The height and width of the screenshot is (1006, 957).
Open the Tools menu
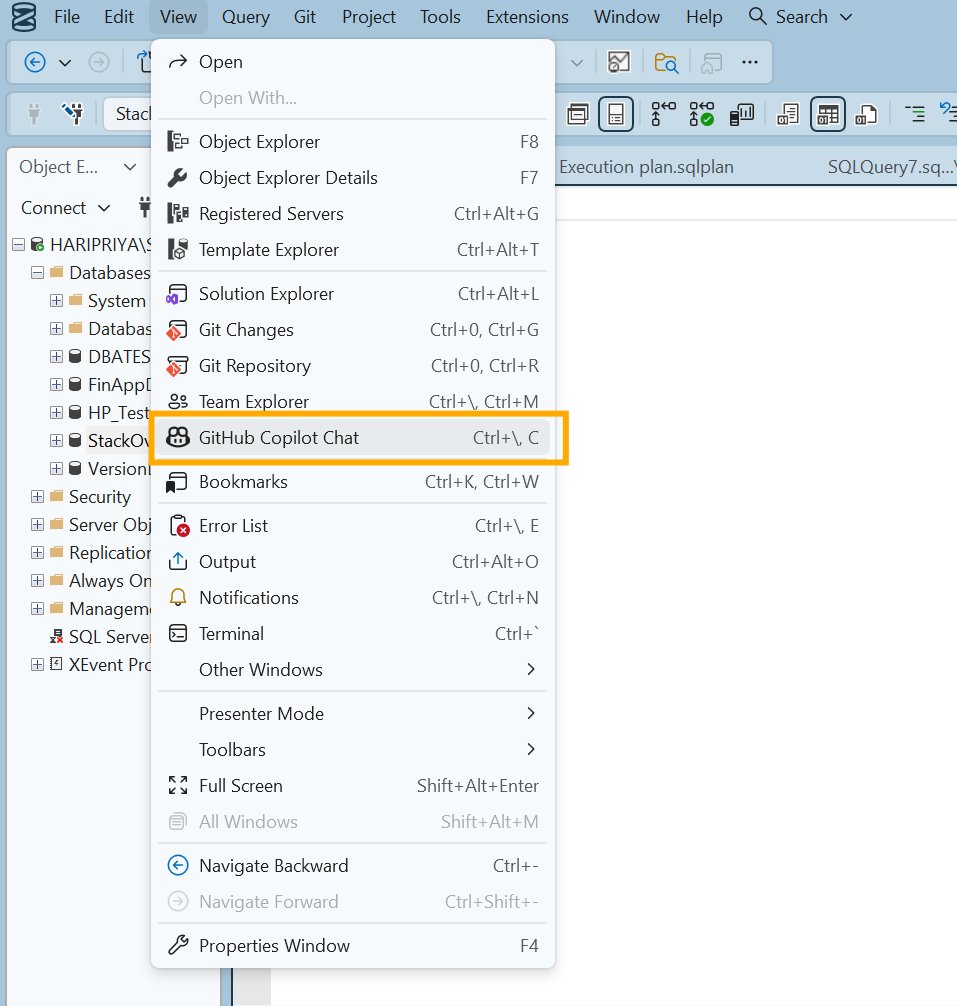(440, 17)
